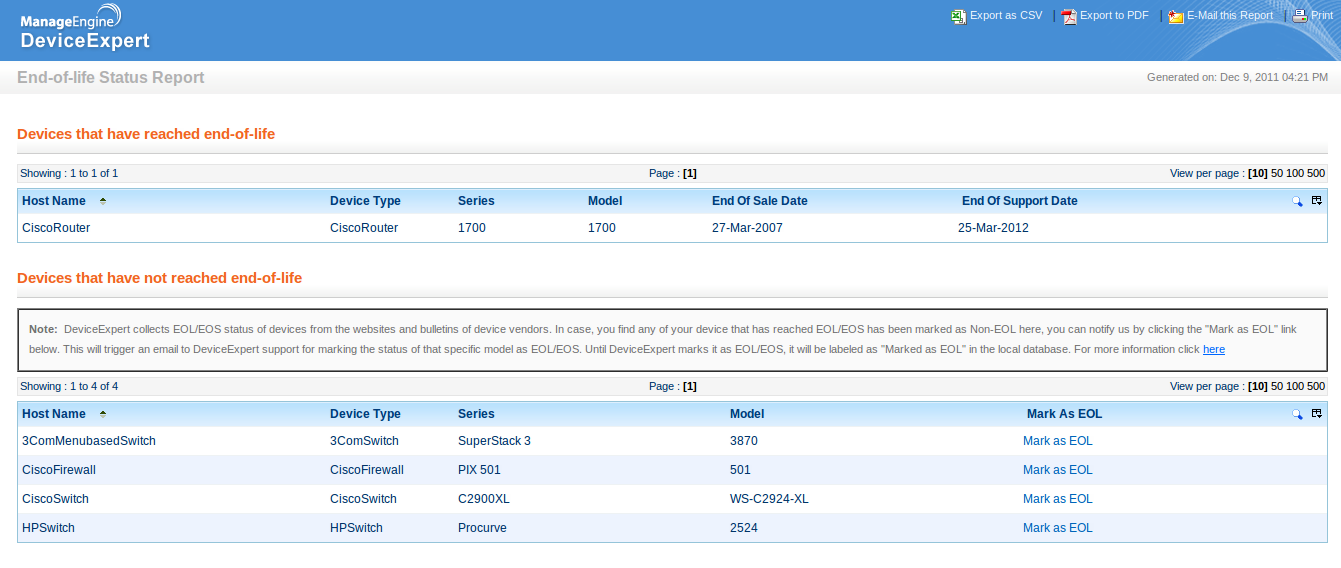The image size is (1341, 568).
Task: Set second table view per page to 500
Action: coord(1316,386)
